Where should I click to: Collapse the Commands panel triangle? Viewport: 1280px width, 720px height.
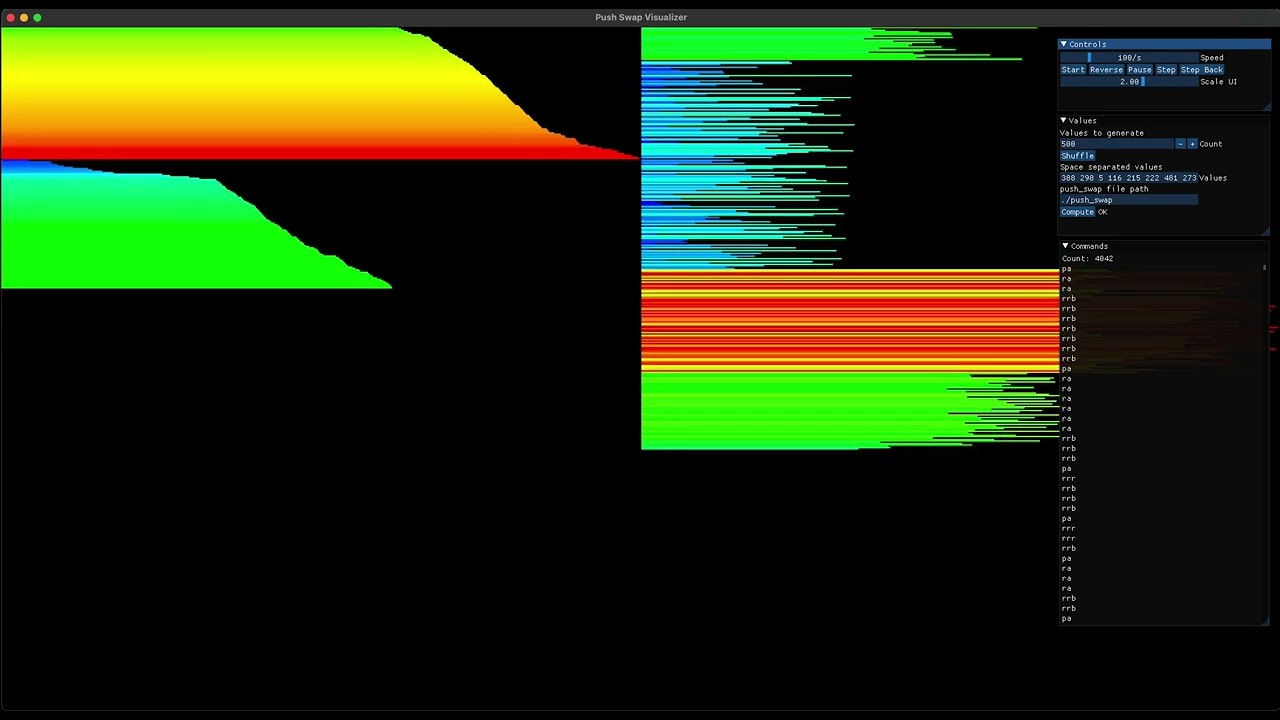pos(1064,246)
